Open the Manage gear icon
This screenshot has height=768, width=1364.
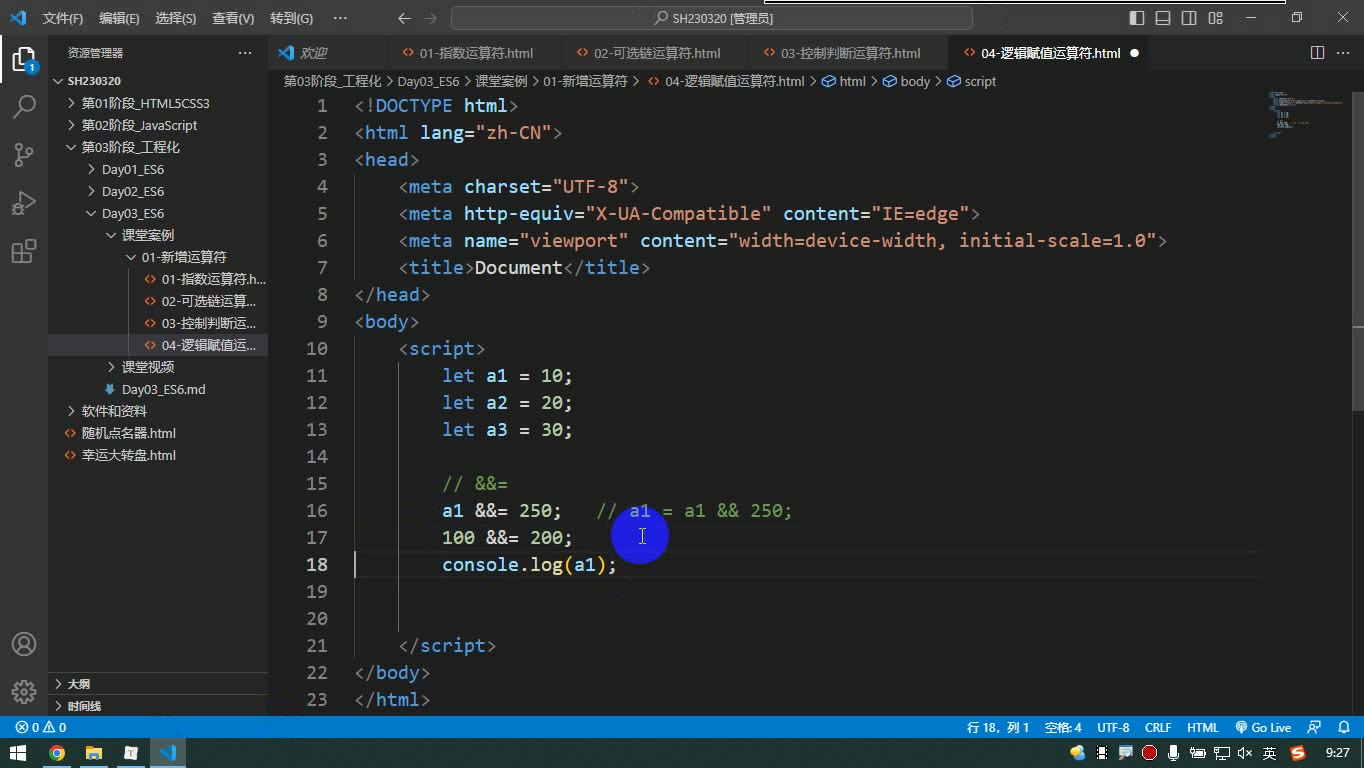point(23,692)
